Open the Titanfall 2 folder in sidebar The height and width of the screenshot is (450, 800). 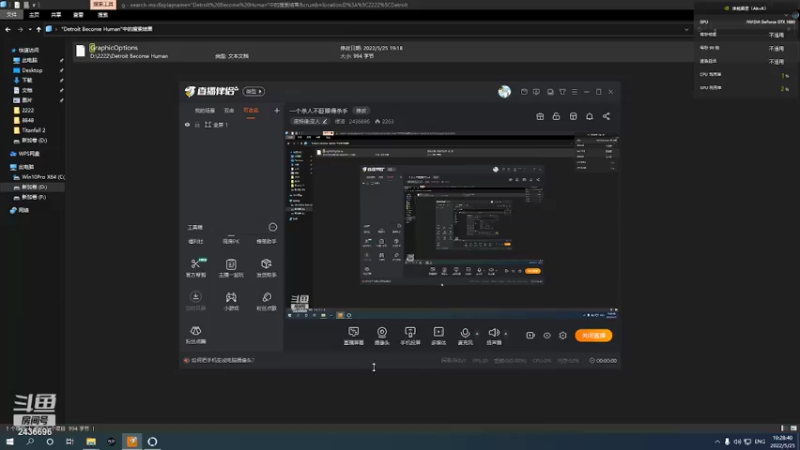point(33,130)
